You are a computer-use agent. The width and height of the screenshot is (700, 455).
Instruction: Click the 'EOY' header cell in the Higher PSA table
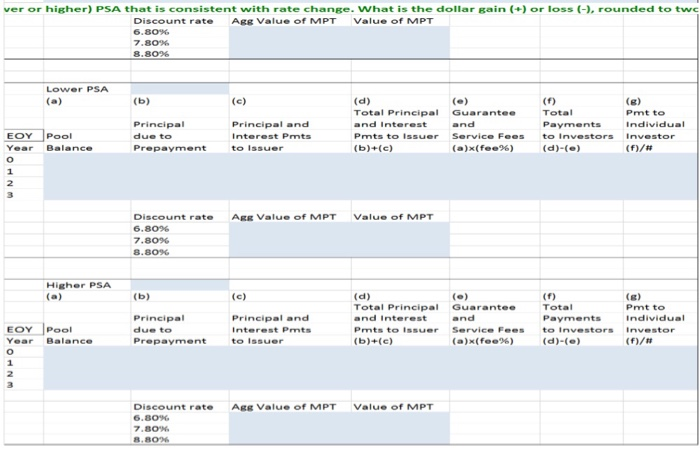(20, 330)
